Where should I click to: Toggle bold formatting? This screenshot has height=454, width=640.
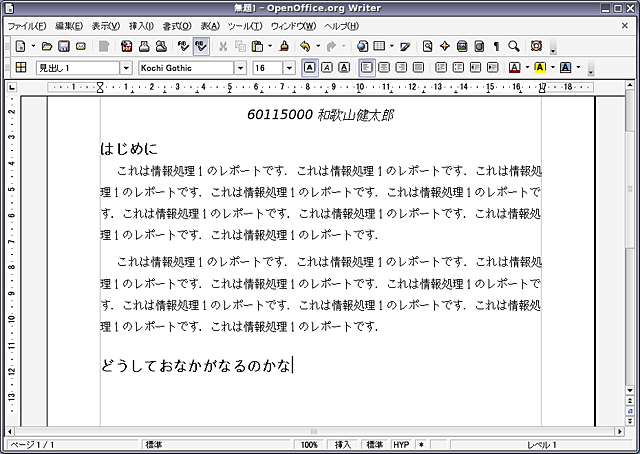309,67
